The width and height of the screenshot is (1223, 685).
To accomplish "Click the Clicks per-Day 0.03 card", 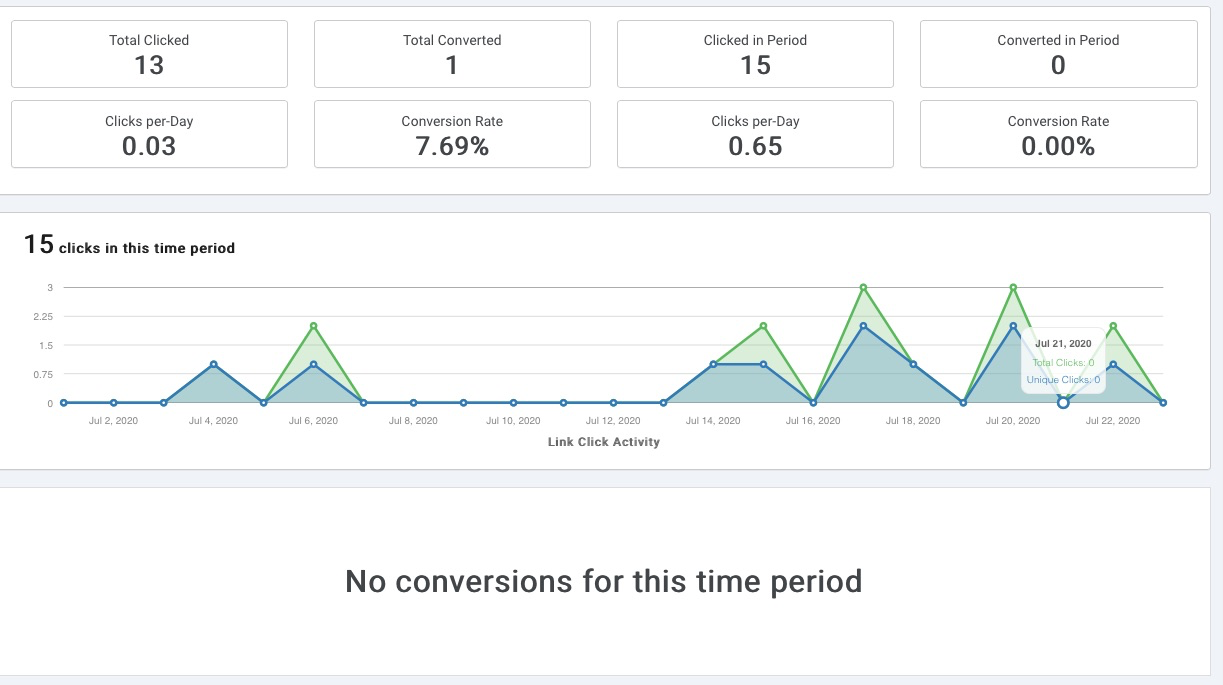I will pyautogui.click(x=149, y=134).
